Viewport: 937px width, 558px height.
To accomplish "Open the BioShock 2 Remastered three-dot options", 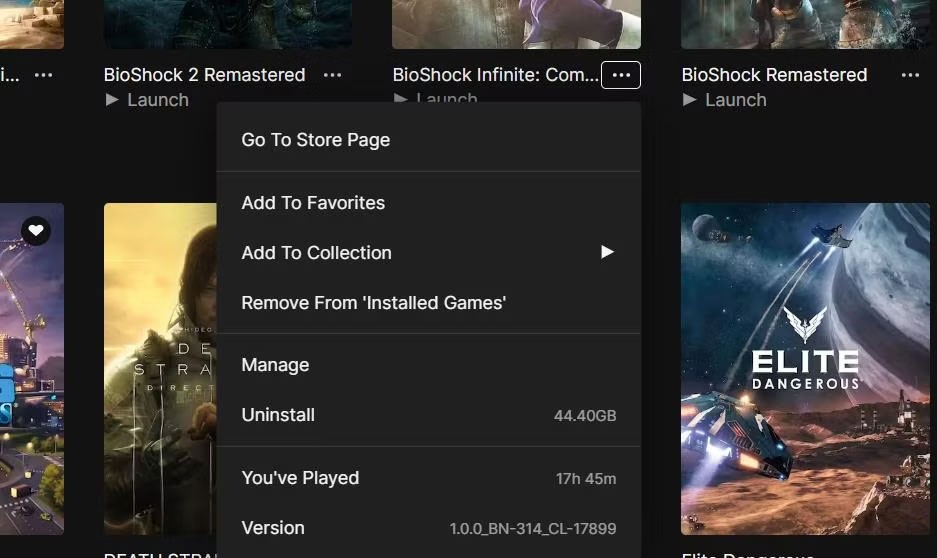I will coord(332,75).
